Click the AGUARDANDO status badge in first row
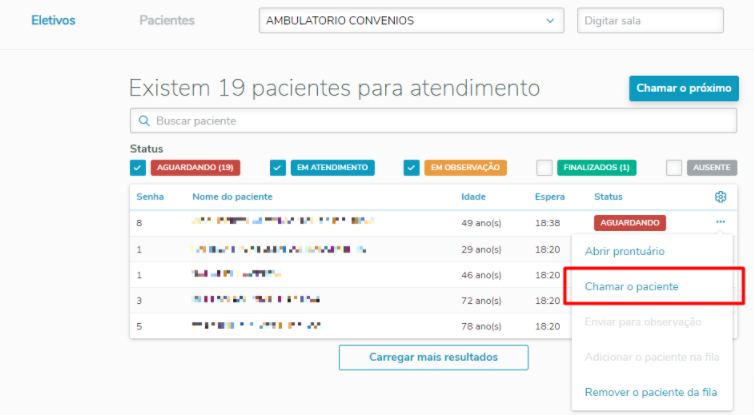The height and width of the screenshot is (415, 754). (629, 223)
